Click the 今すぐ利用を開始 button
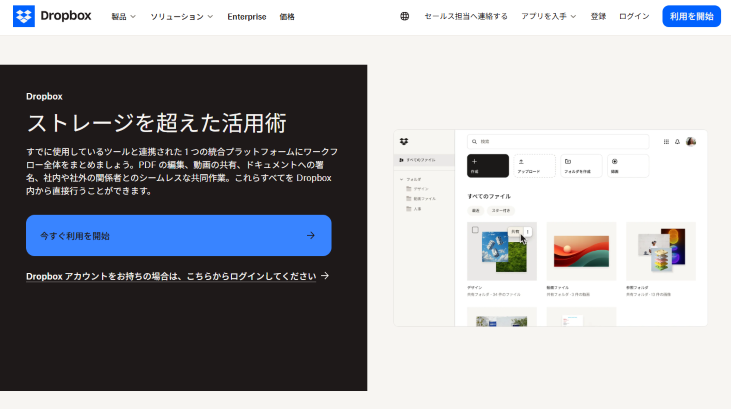Viewport: 731px width, 409px height. (x=179, y=236)
